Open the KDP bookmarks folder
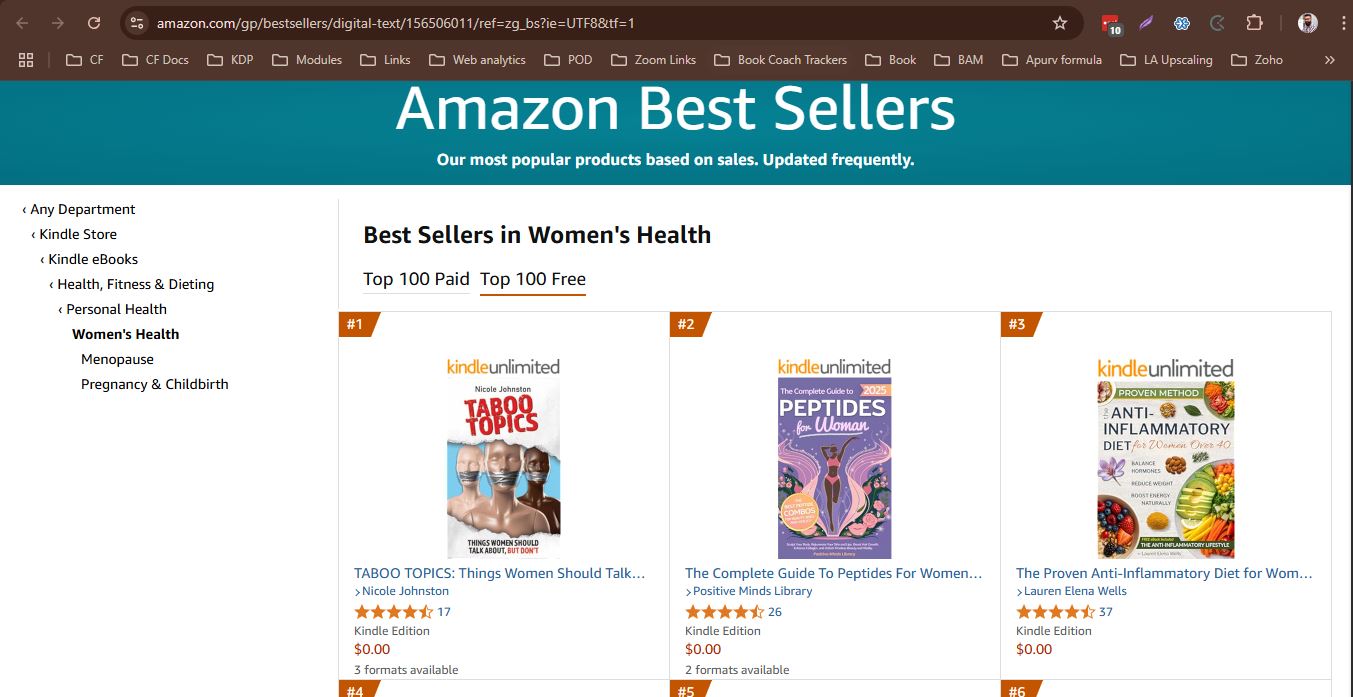Viewport: 1353px width, 697px height. (x=230, y=60)
